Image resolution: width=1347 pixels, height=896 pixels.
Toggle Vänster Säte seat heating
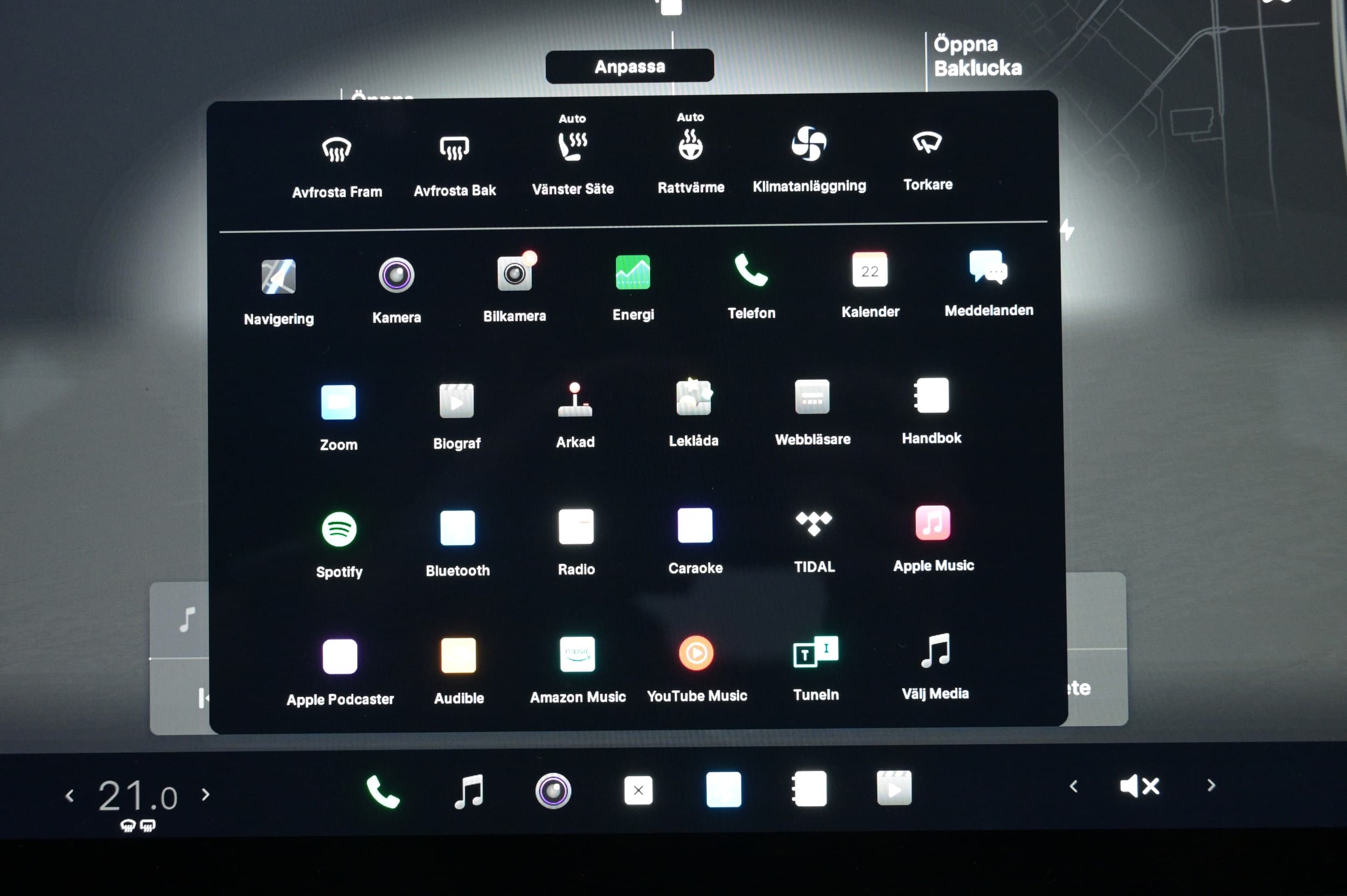(573, 154)
